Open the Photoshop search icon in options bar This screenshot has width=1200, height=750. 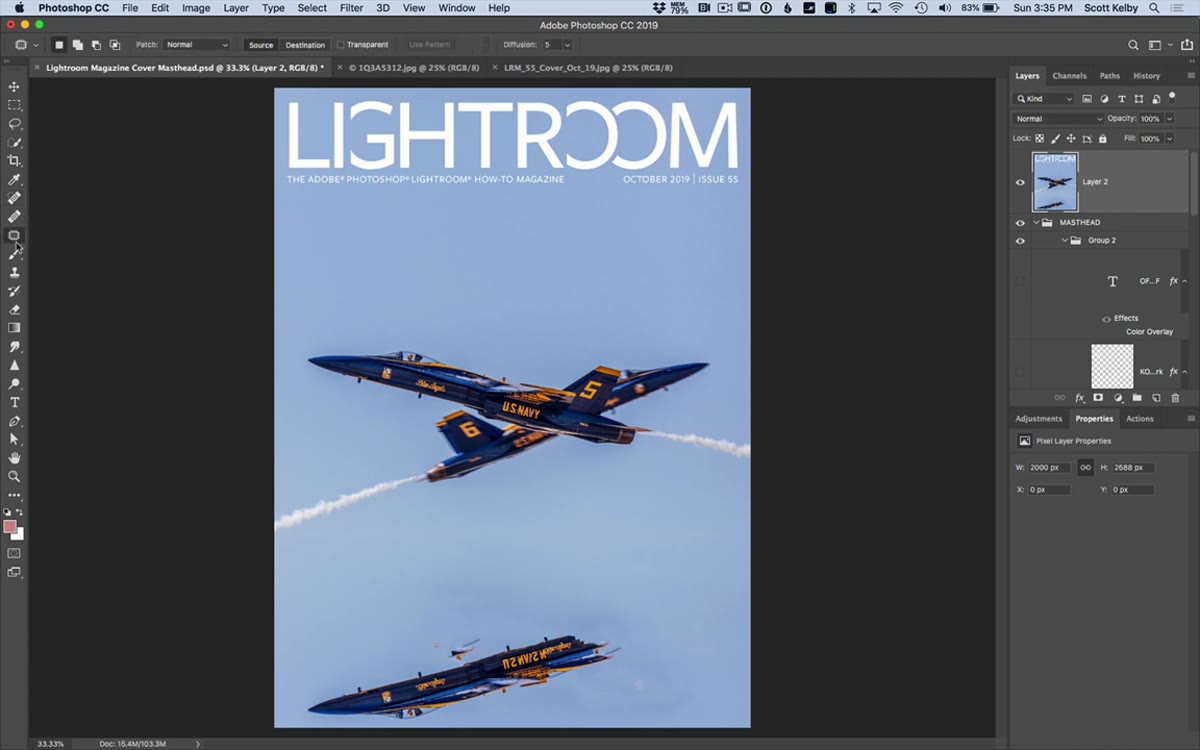point(1133,45)
